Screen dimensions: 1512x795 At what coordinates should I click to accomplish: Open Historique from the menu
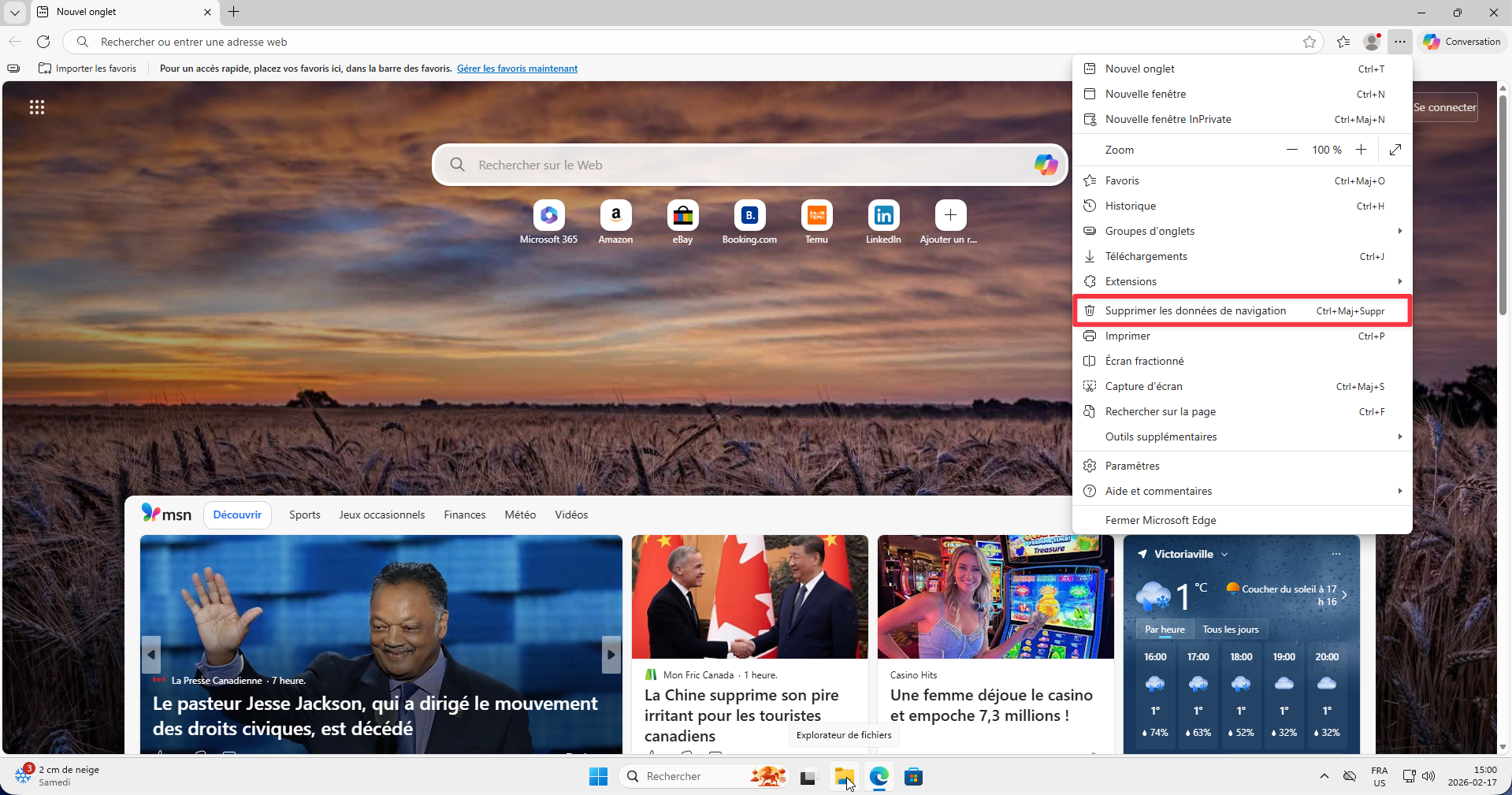pyautogui.click(x=1243, y=206)
